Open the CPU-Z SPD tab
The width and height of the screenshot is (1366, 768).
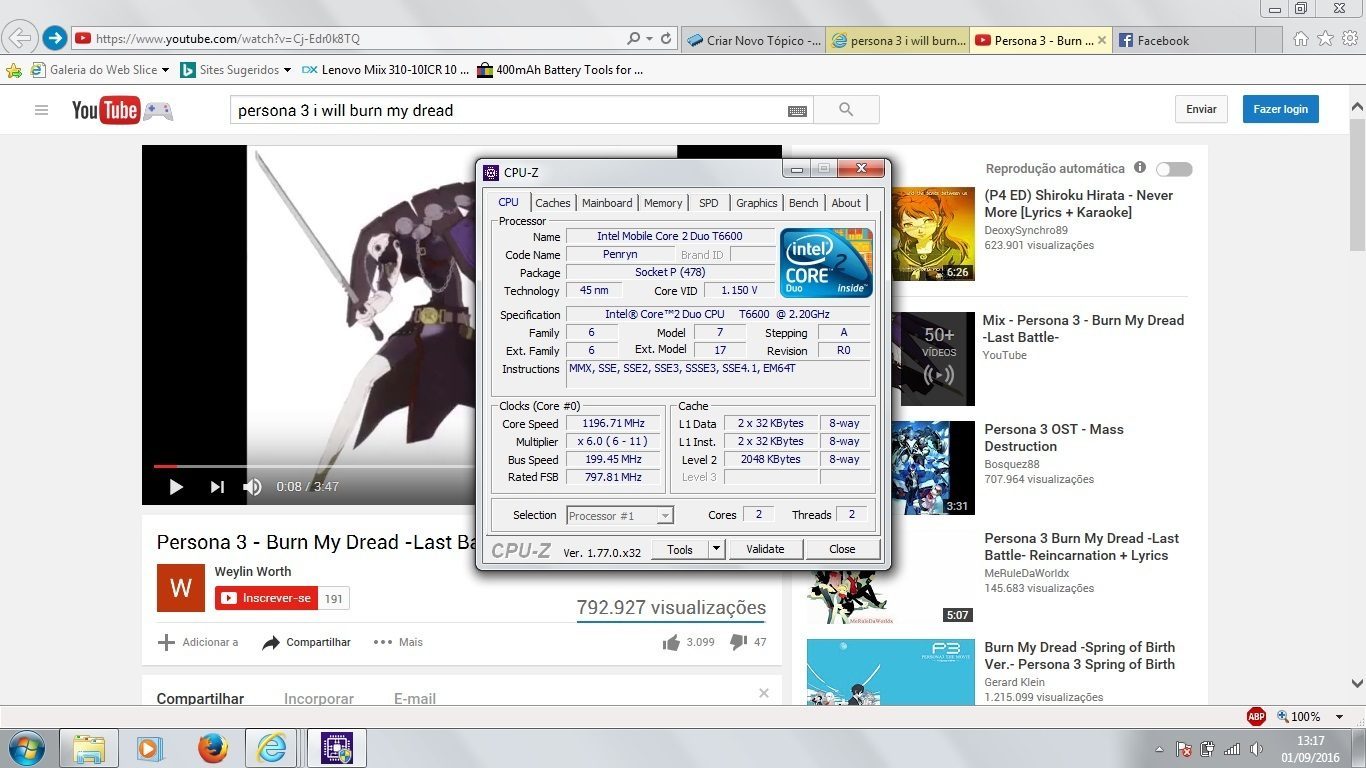[708, 203]
